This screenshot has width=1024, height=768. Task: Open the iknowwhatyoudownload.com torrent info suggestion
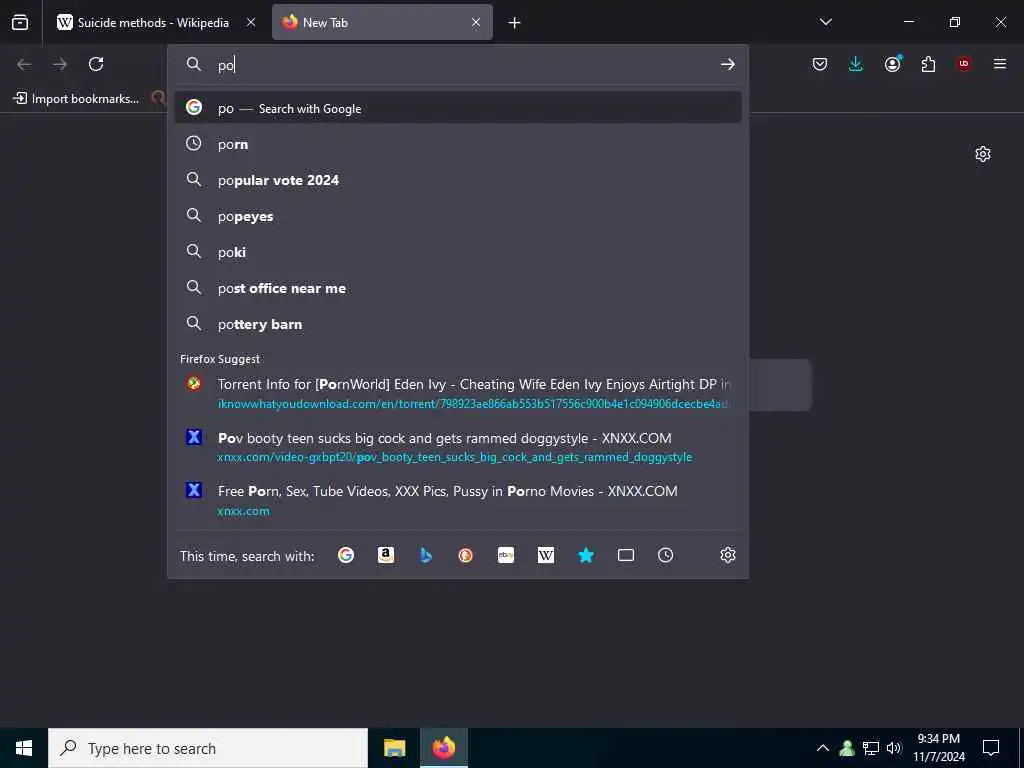[x=458, y=393]
